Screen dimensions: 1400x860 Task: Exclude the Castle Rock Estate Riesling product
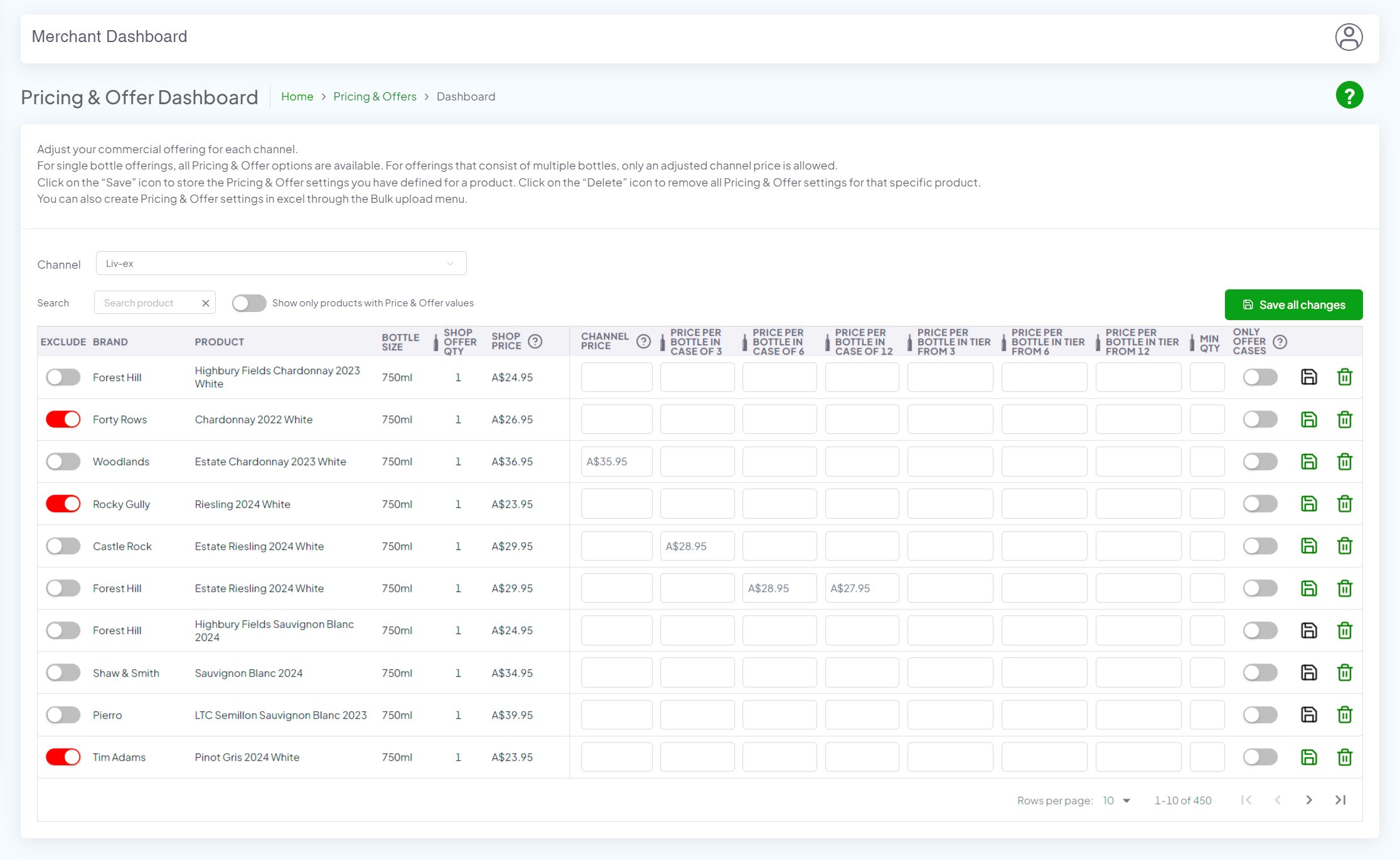click(x=63, y=546)
